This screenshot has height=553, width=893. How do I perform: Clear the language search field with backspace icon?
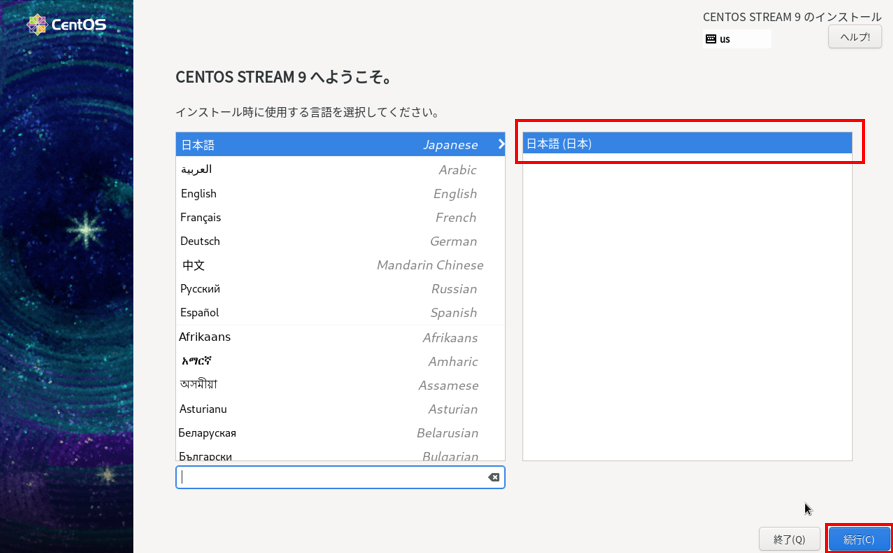click(494, 477)
